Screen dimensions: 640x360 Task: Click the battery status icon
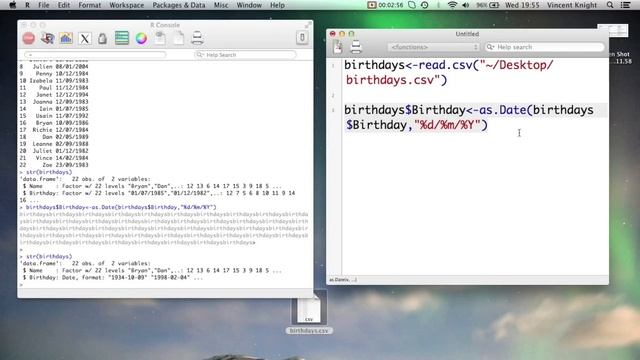(494, 5)
